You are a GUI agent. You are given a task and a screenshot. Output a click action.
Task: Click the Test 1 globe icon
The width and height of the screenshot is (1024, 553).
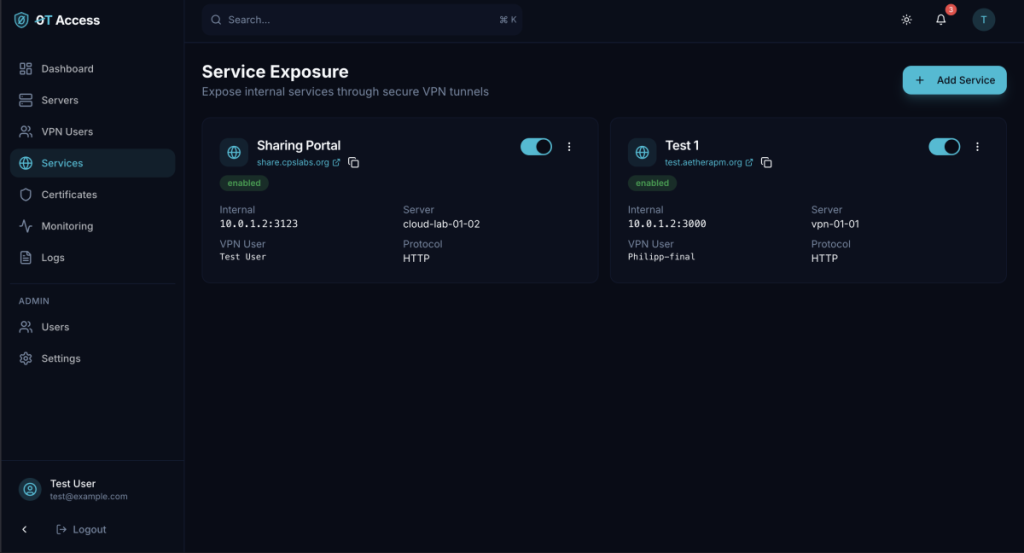point(642,152)
